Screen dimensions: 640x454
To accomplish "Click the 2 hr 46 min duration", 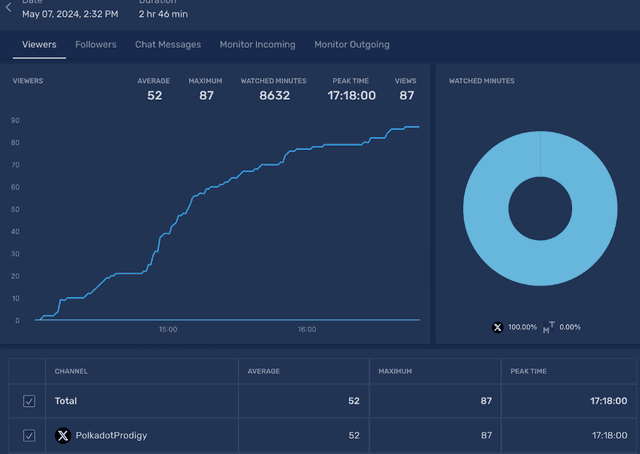I will click(x=163, y=14).
